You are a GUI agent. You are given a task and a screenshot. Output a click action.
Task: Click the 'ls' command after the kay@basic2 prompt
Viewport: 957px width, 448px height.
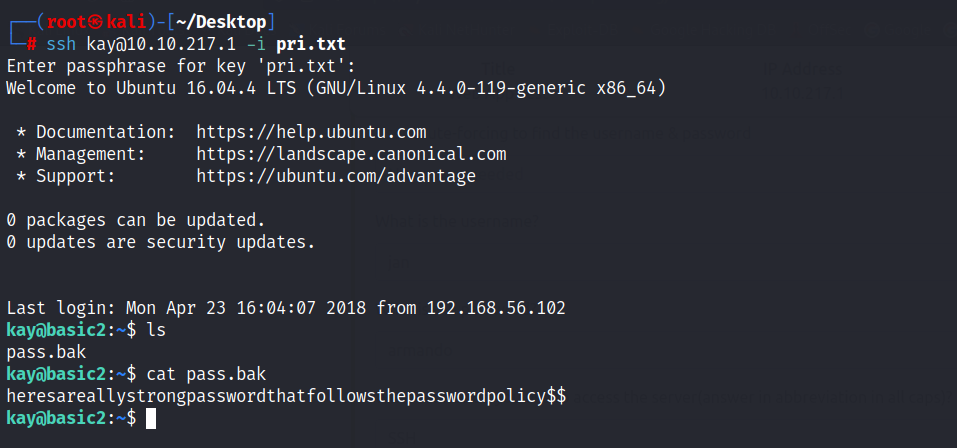click(156, 330)
